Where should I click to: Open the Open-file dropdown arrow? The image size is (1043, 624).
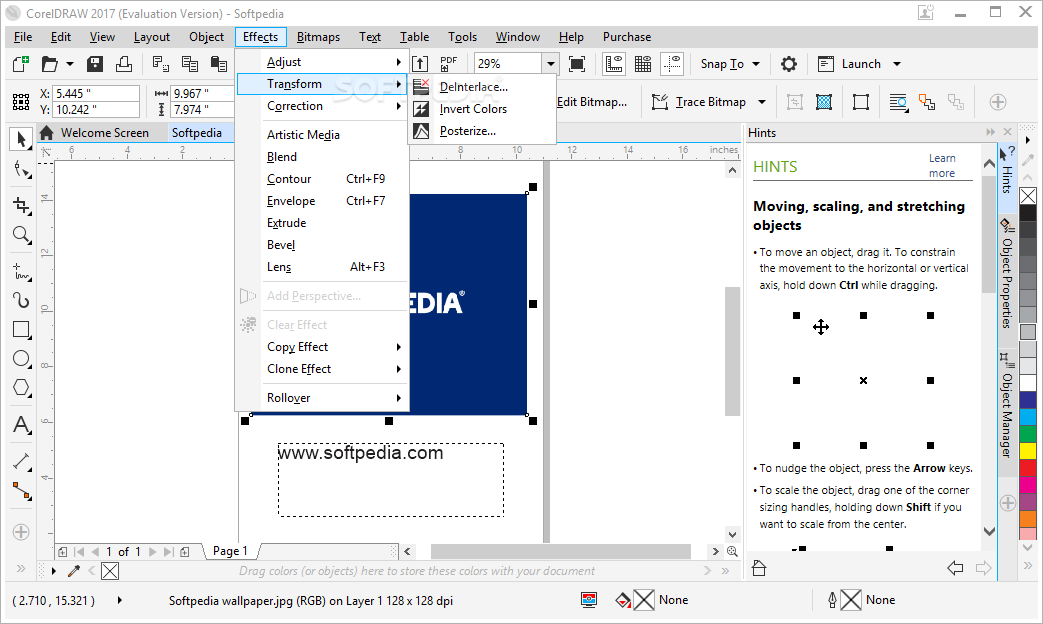70,65
